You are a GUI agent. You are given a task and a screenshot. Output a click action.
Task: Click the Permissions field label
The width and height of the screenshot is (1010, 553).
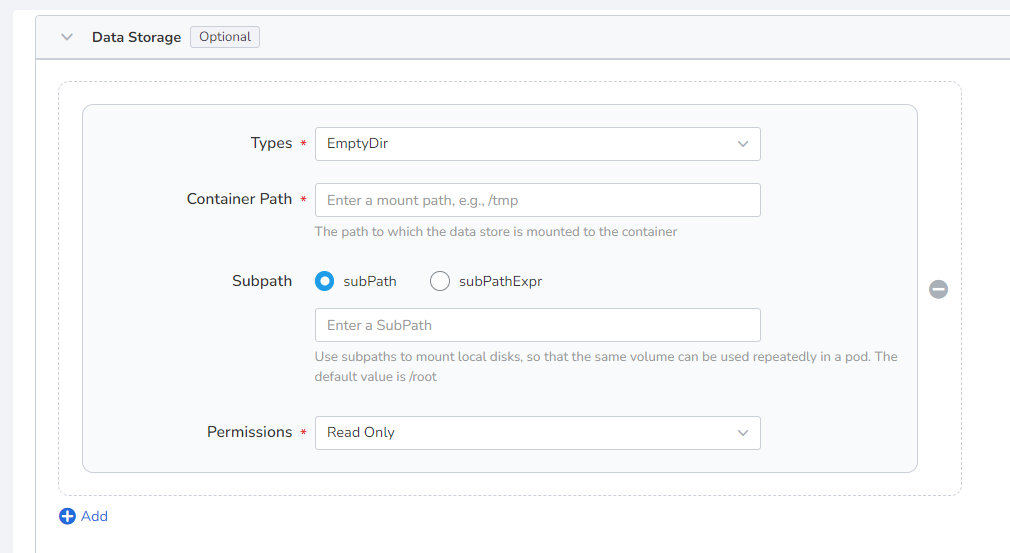[249, 432]
